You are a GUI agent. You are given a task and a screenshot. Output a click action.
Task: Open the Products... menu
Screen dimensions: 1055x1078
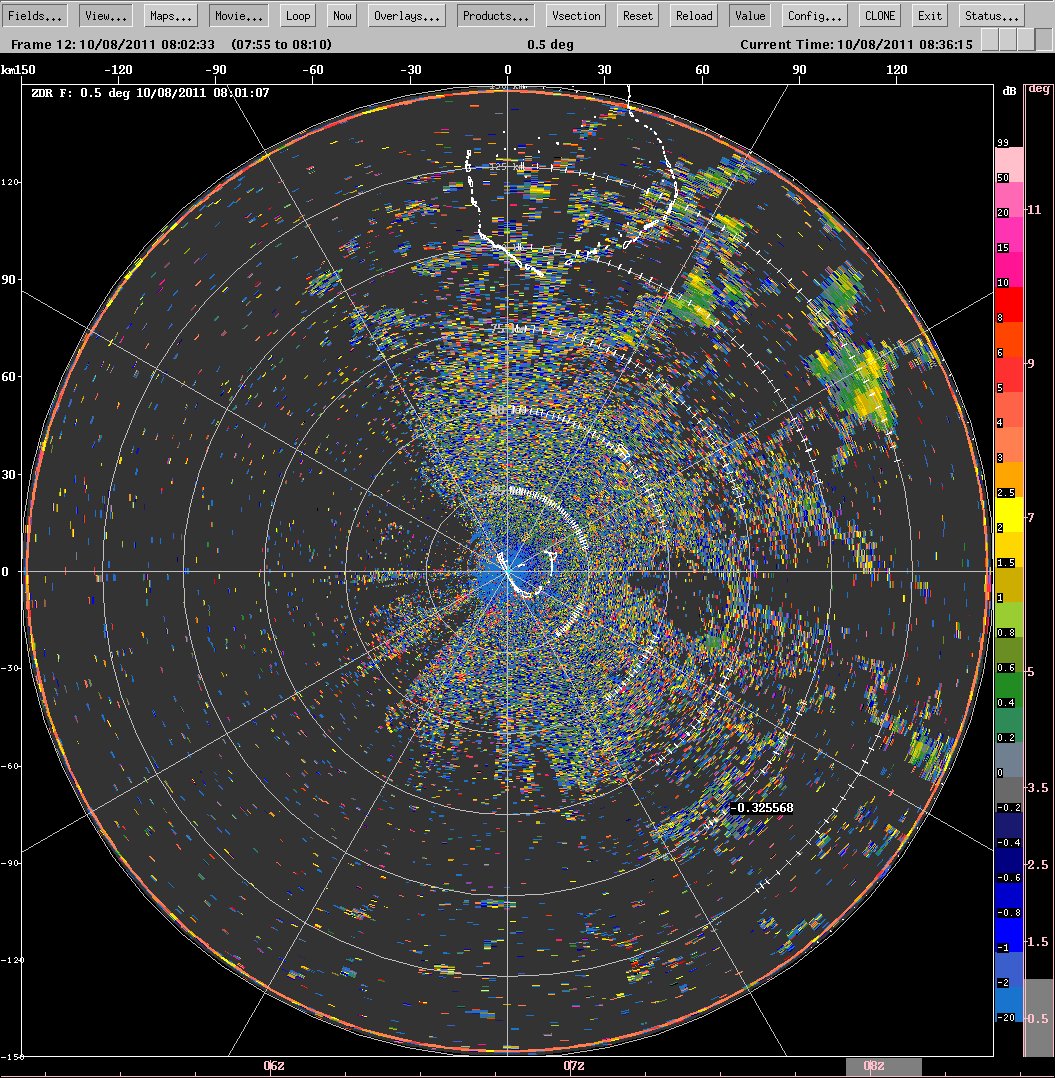click(496, 16)
